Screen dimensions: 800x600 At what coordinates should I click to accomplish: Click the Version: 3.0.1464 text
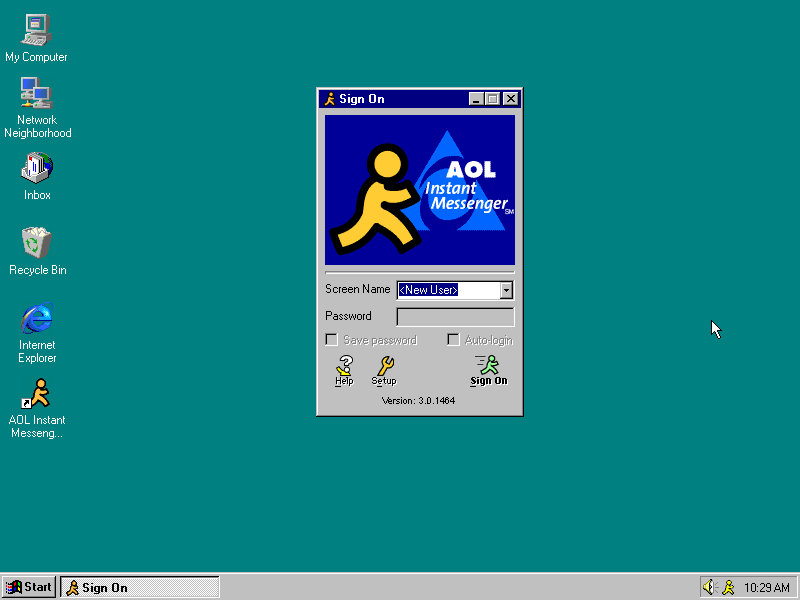pyautogui.click(x=418, y=401)
